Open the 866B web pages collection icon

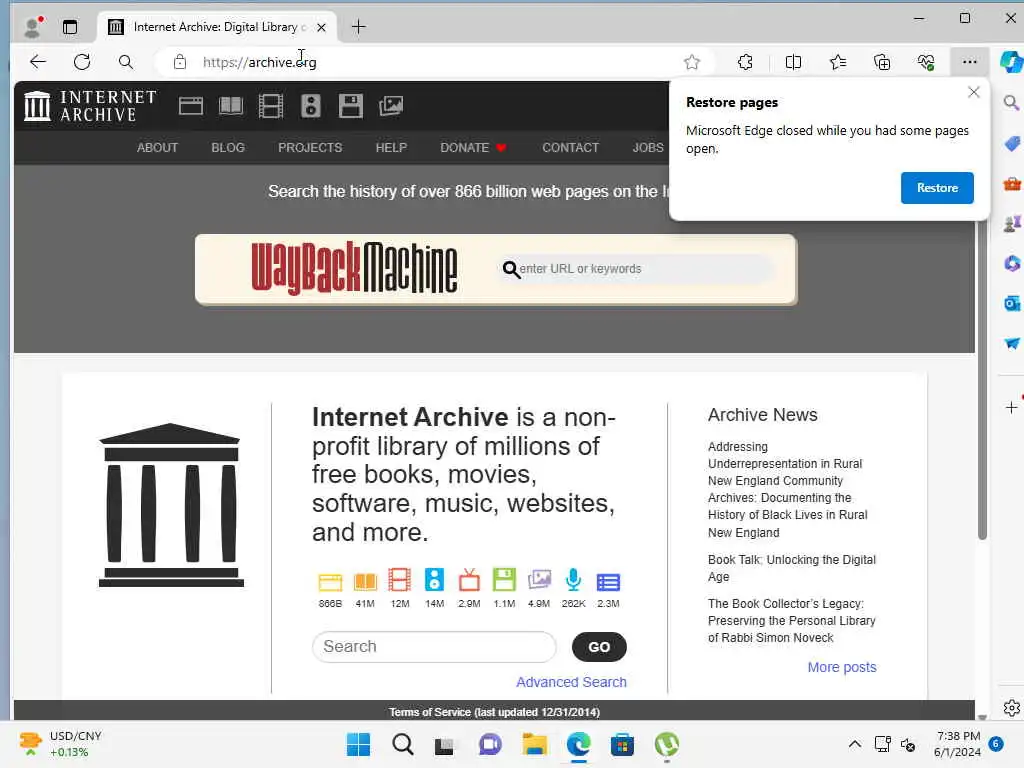click(330, 581)
